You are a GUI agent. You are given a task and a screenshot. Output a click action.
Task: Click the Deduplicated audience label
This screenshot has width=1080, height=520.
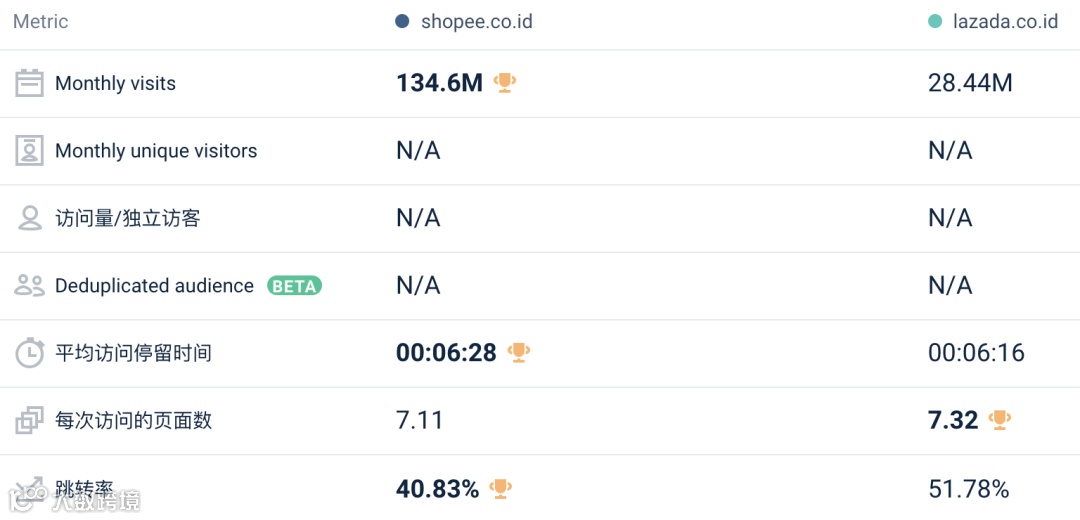click(x=154, y=286)
